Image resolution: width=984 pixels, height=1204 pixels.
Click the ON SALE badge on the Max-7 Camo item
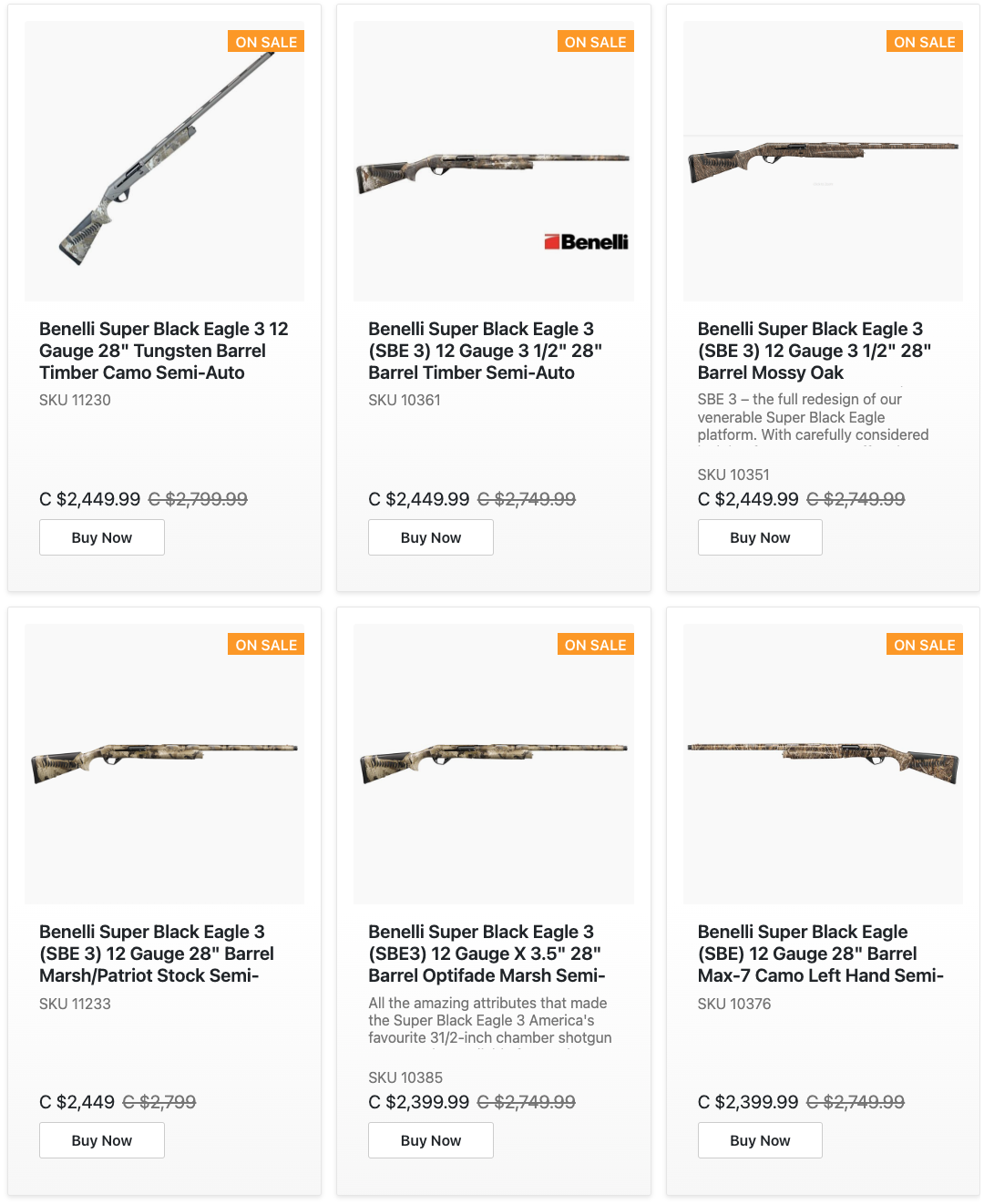coord(924,645)
